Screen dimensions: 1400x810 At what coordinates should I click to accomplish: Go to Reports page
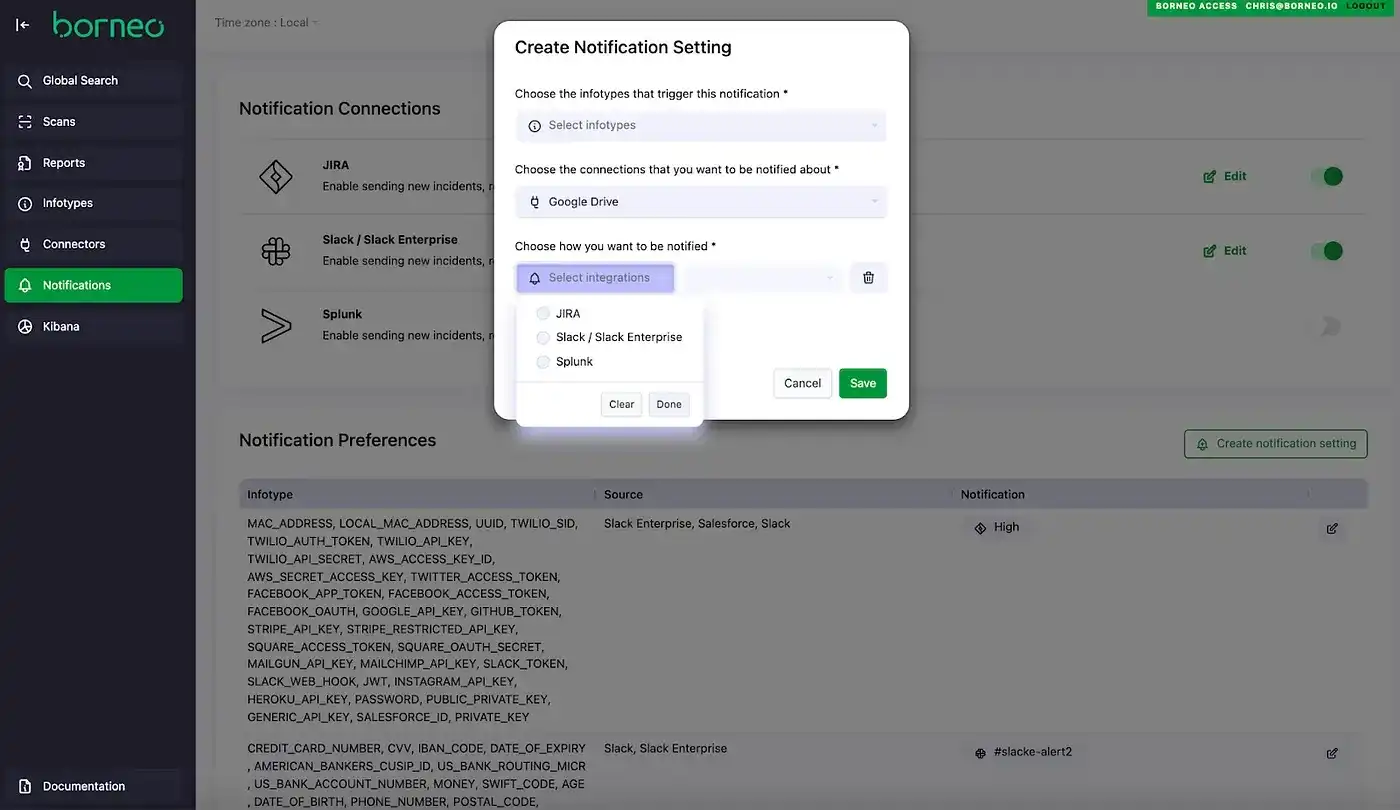coord(94,163)
